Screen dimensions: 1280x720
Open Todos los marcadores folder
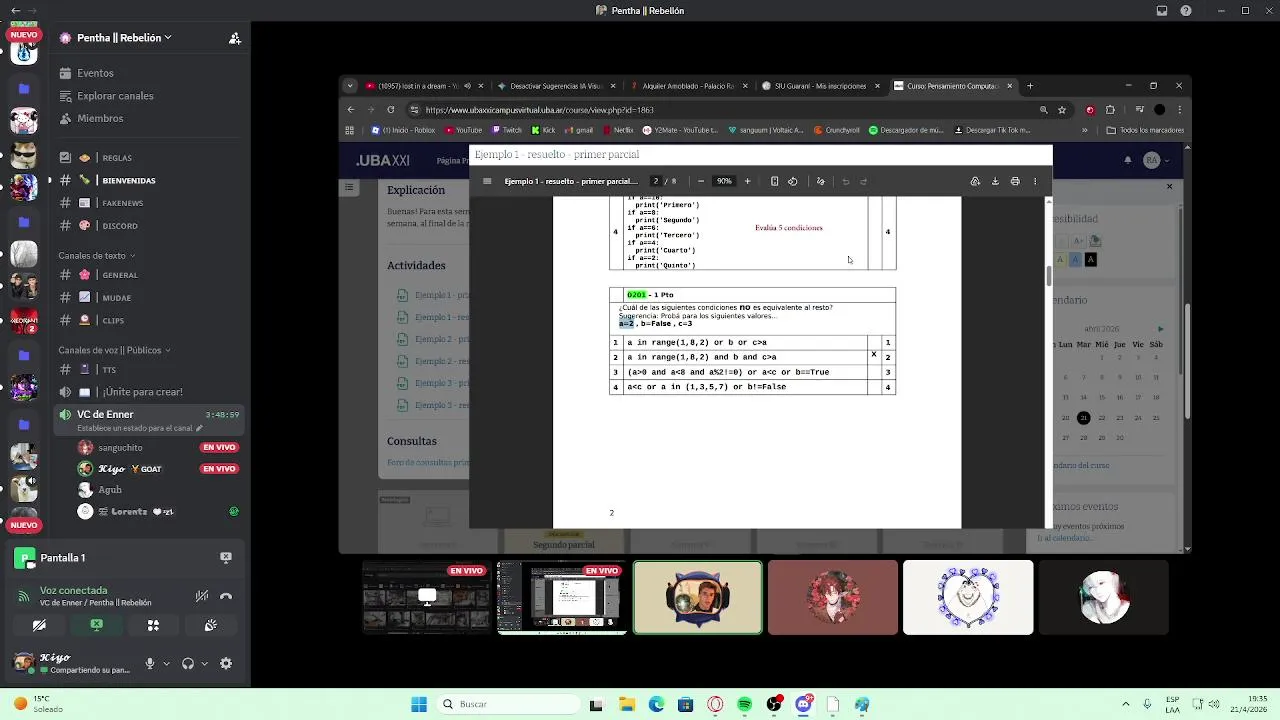[1145, 130]
